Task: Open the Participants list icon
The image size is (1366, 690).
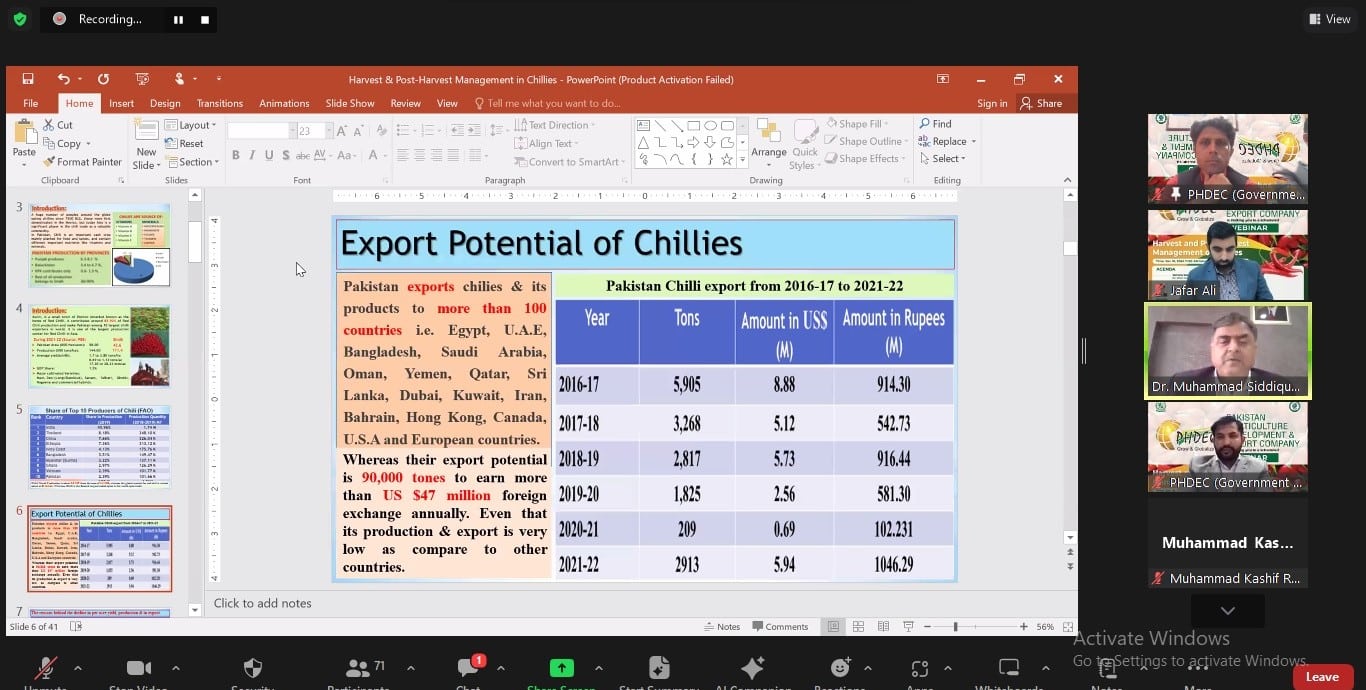Action: pos(357,669)
